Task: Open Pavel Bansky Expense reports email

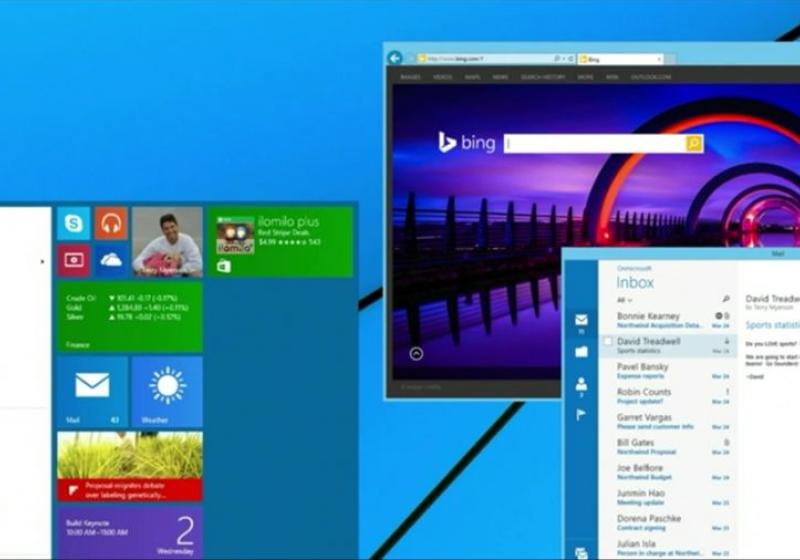Action: click(668, 371)
